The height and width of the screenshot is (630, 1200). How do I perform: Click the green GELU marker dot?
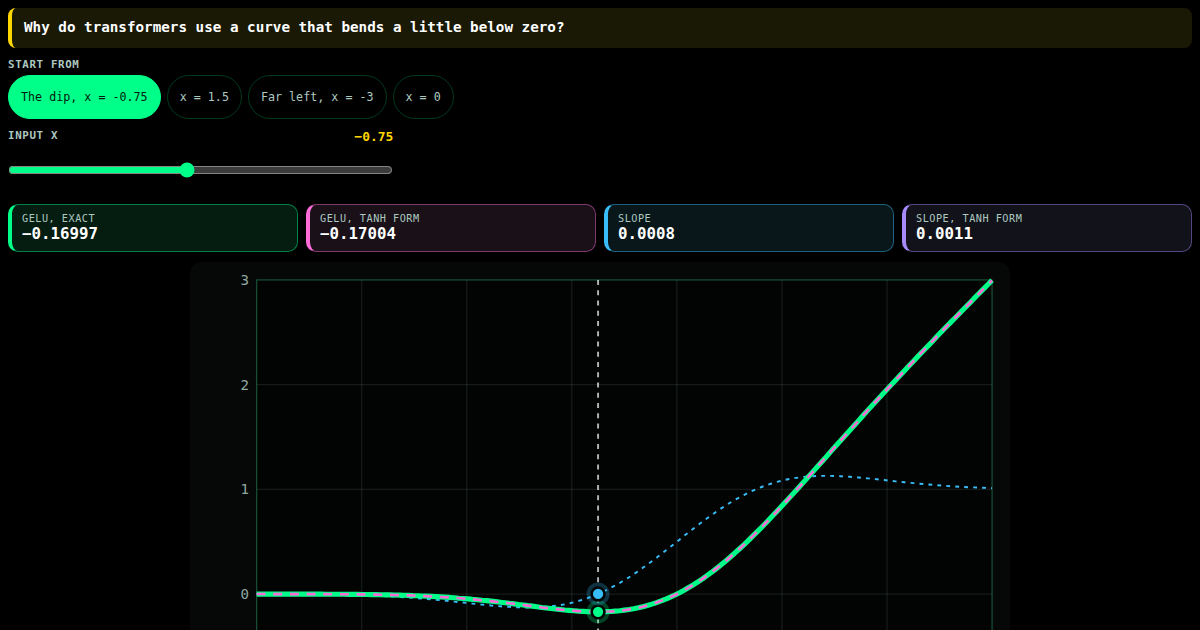(598, 612)
